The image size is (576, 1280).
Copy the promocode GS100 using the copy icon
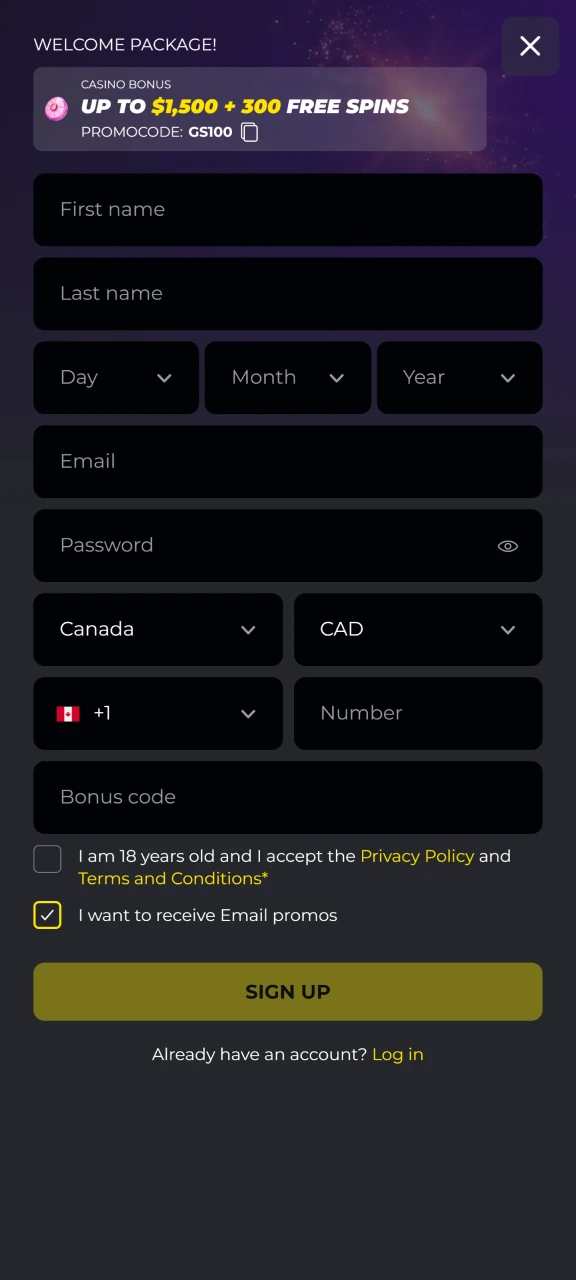tap(249, 132)
